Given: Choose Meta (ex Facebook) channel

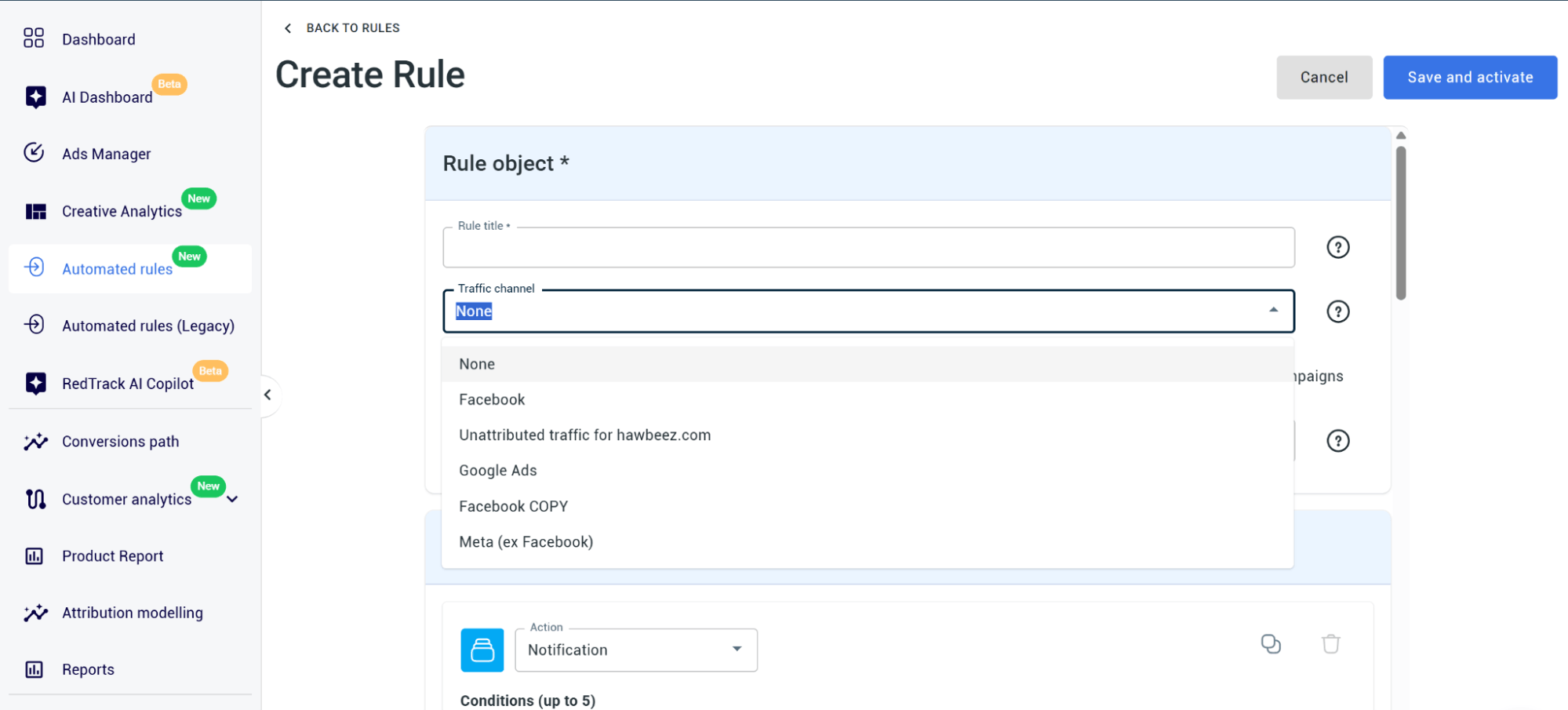Looking at the screenshot, I should (868, 542).
